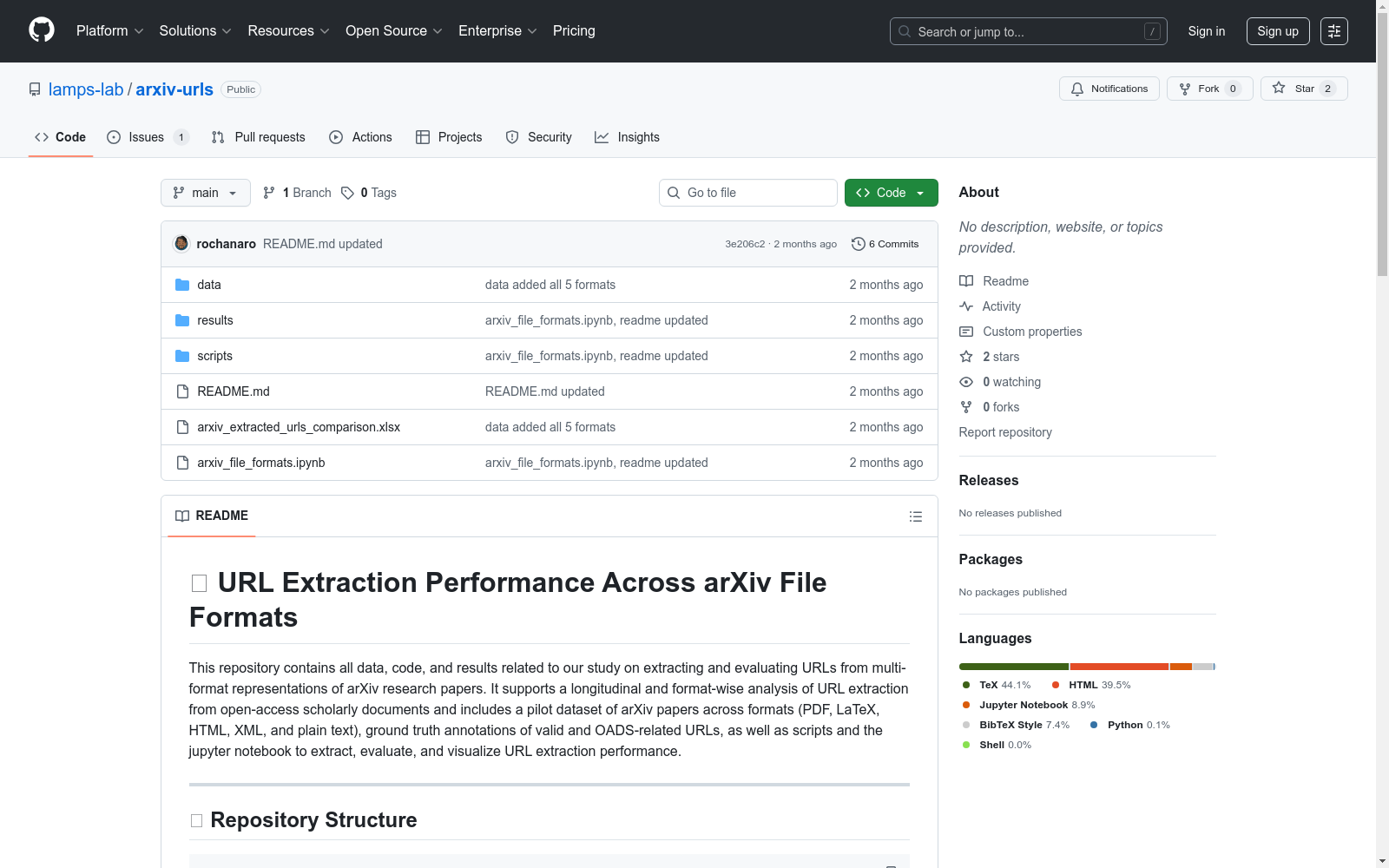Image resolution: width=1389 pixels, height=868 pixels.
Task: Click the Custom properties note icon
Action: [966, 332]
